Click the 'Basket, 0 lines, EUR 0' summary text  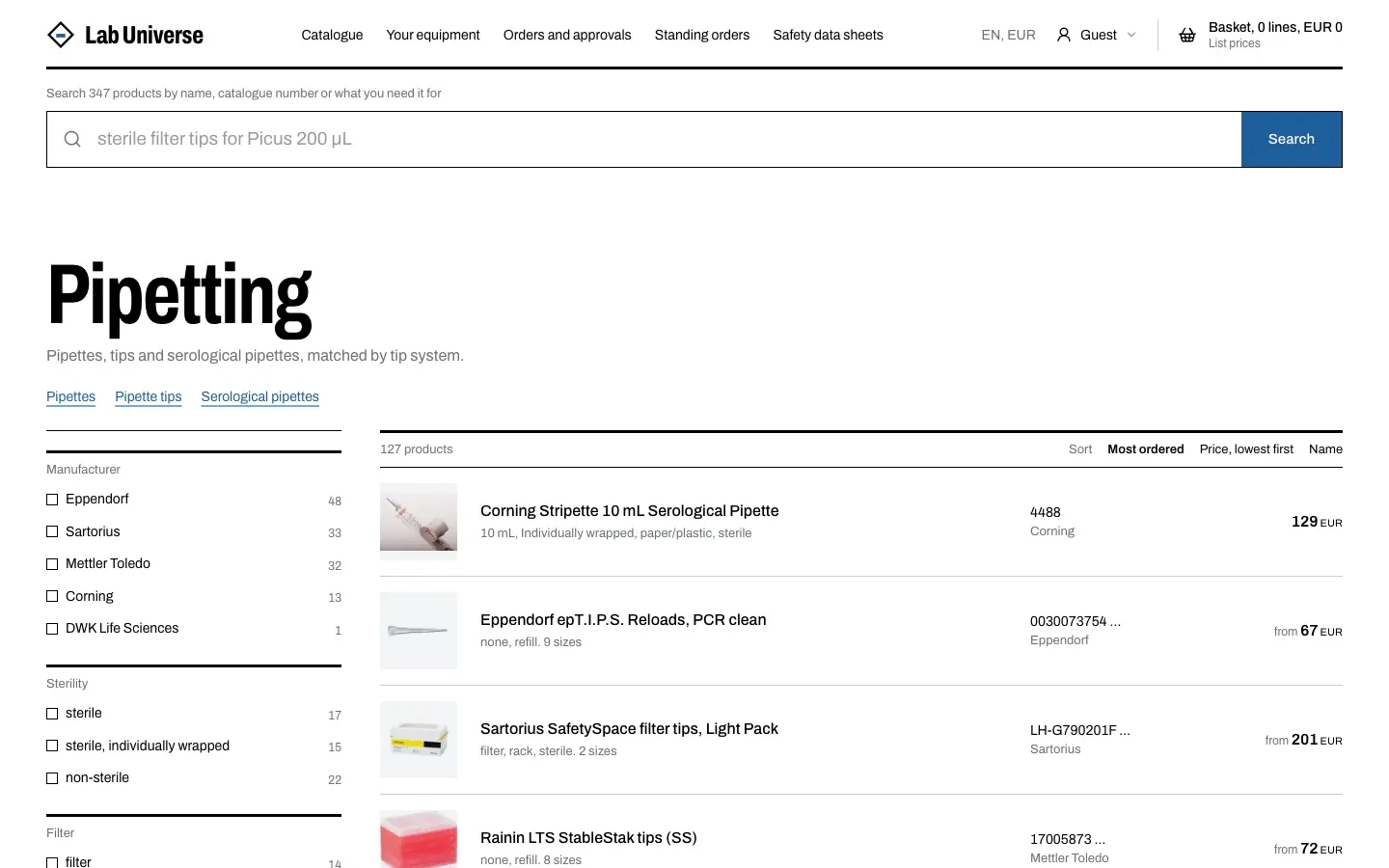[1275, 27]
